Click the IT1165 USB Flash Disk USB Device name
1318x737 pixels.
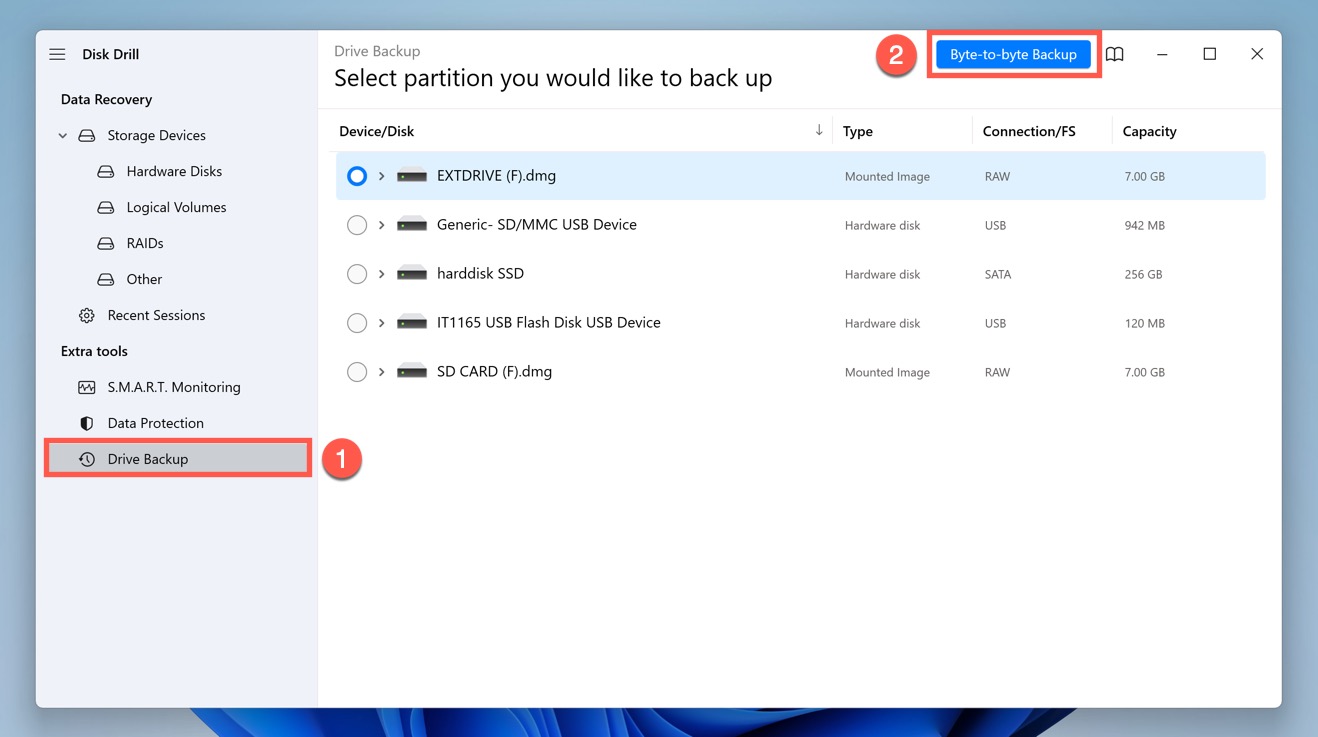549,323
